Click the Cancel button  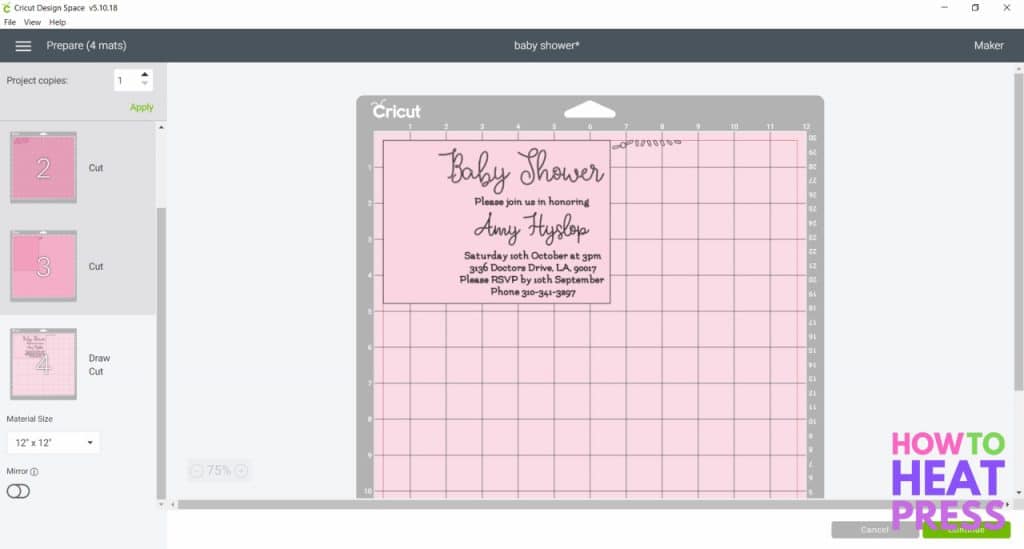pos(874,529)
